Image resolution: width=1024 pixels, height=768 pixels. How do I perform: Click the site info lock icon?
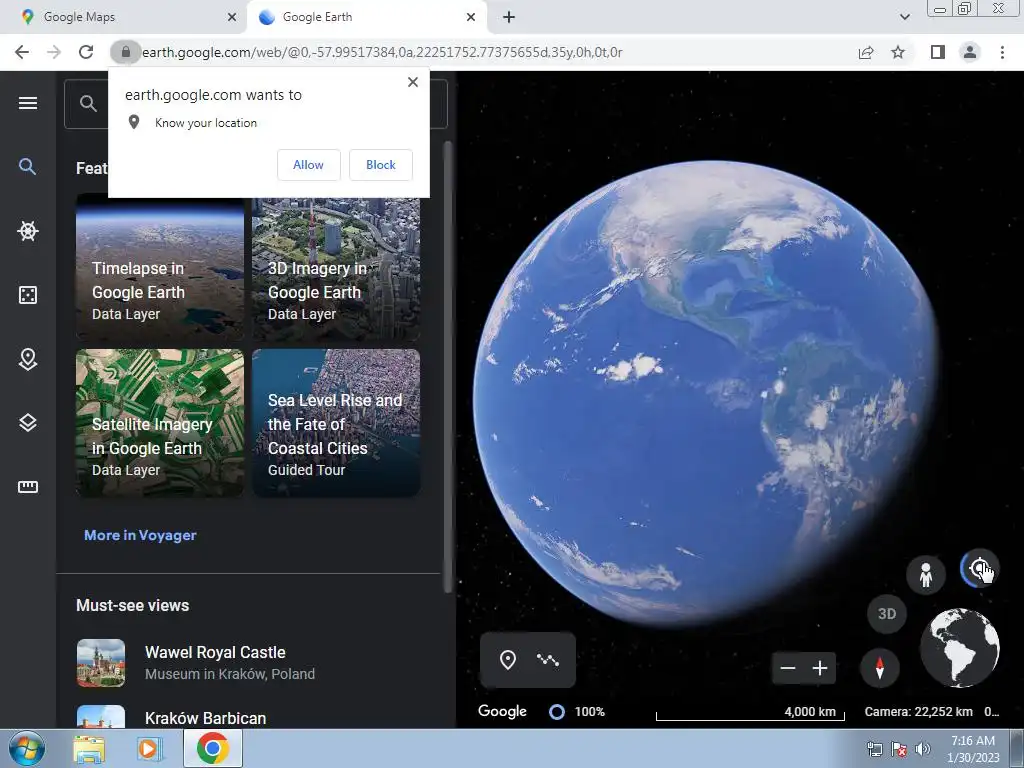point(125,52)
